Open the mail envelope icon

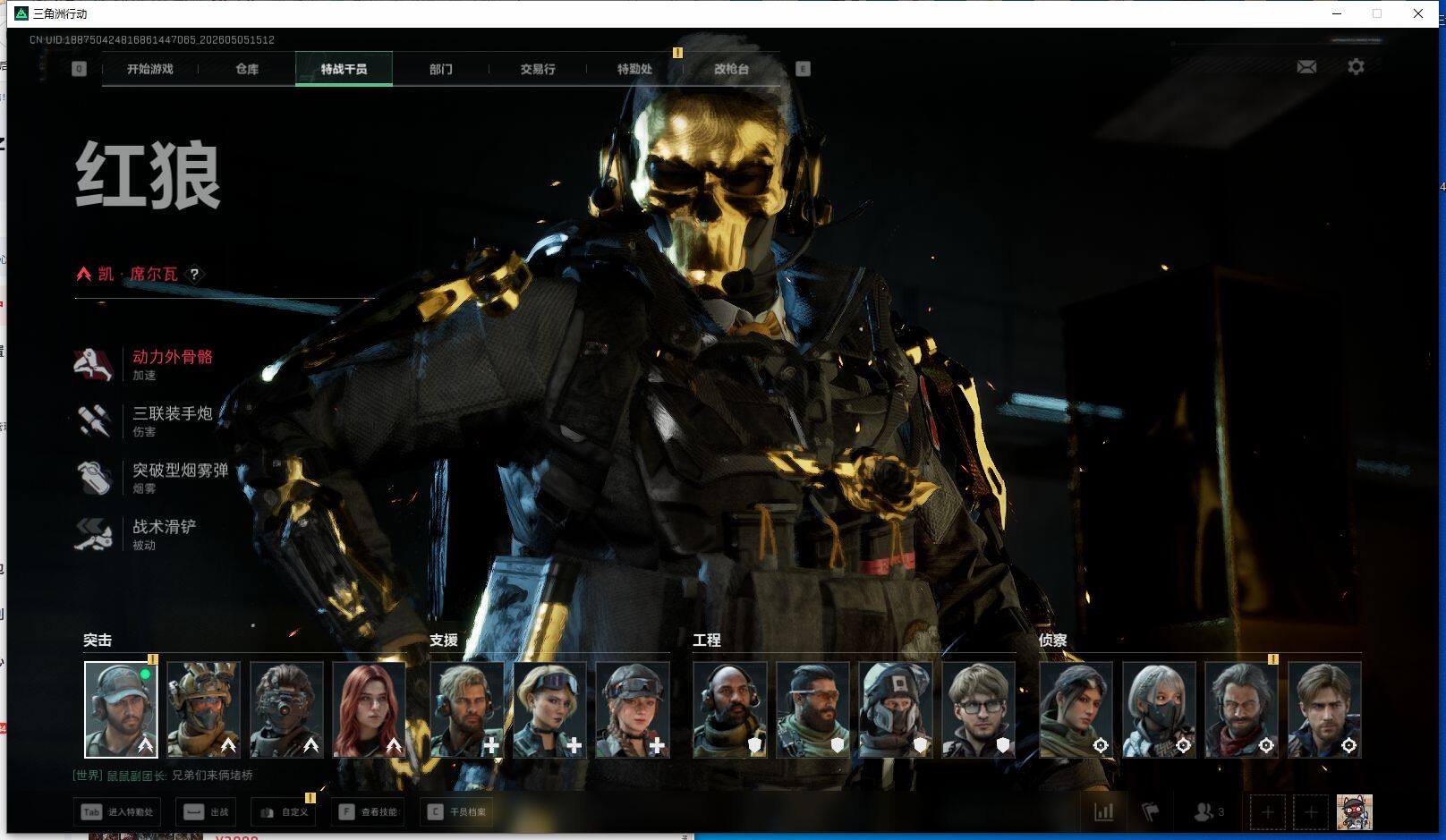point(1306,67)
